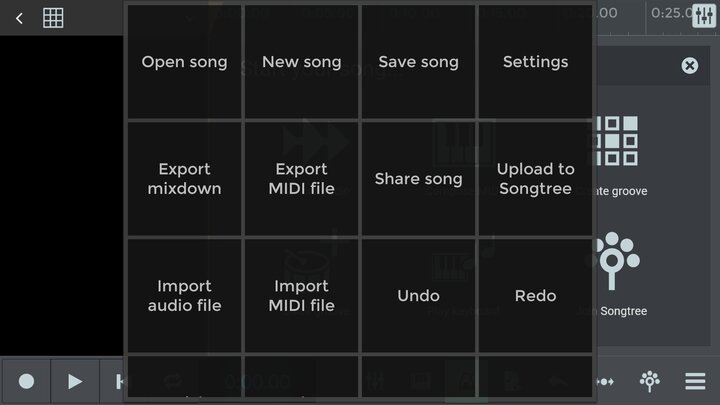Select the groove grid icon

tap(617, 141)
